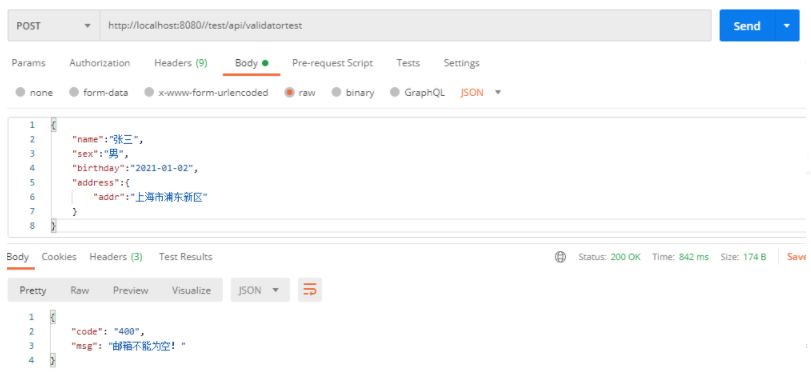Click the globe network info icon
The height and width of the screenshot is (375, 811).
pos(560,257)
